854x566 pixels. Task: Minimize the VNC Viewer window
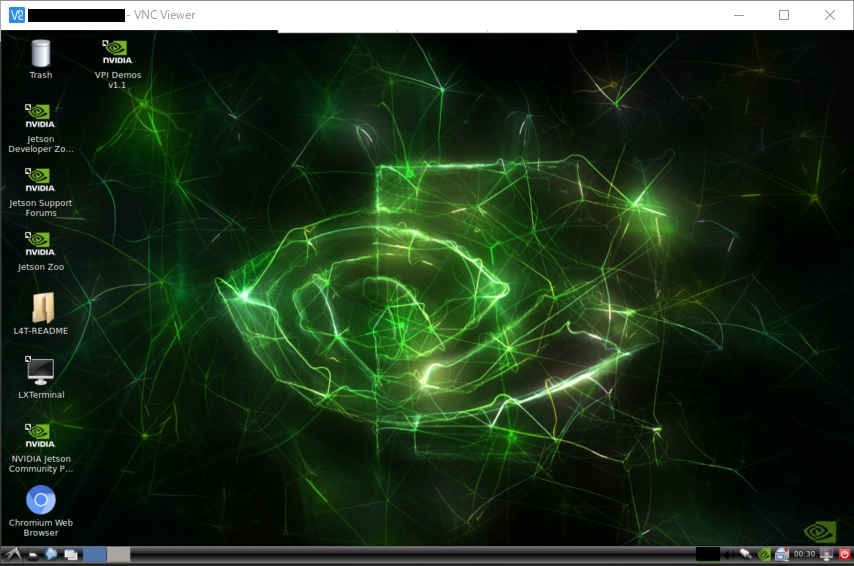tap(739, 15)
